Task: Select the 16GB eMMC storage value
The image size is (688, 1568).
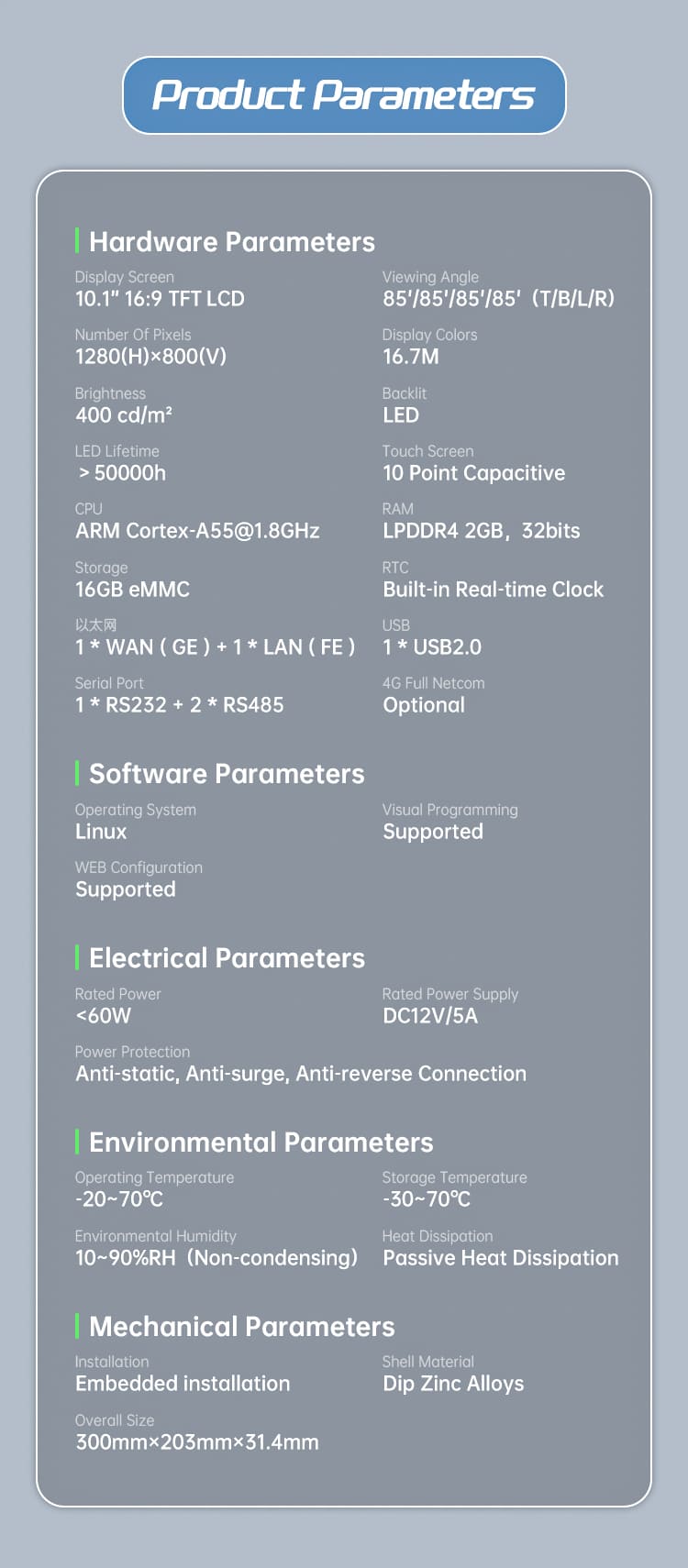Action: (x=132, y=590)
